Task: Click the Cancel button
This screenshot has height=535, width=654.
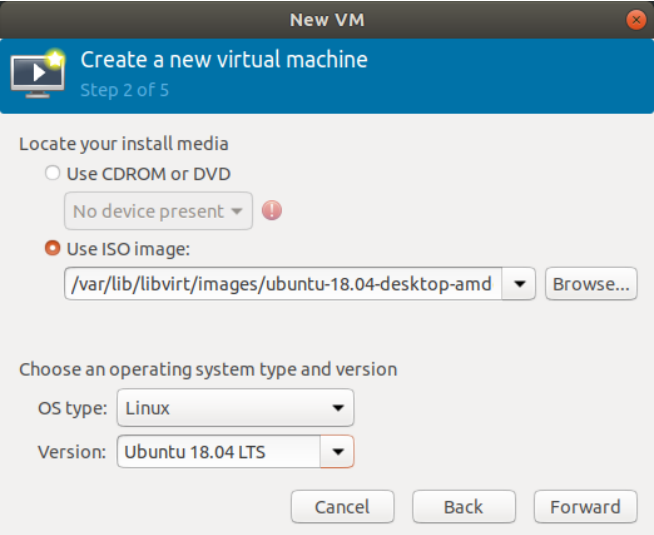Action: 342,507
